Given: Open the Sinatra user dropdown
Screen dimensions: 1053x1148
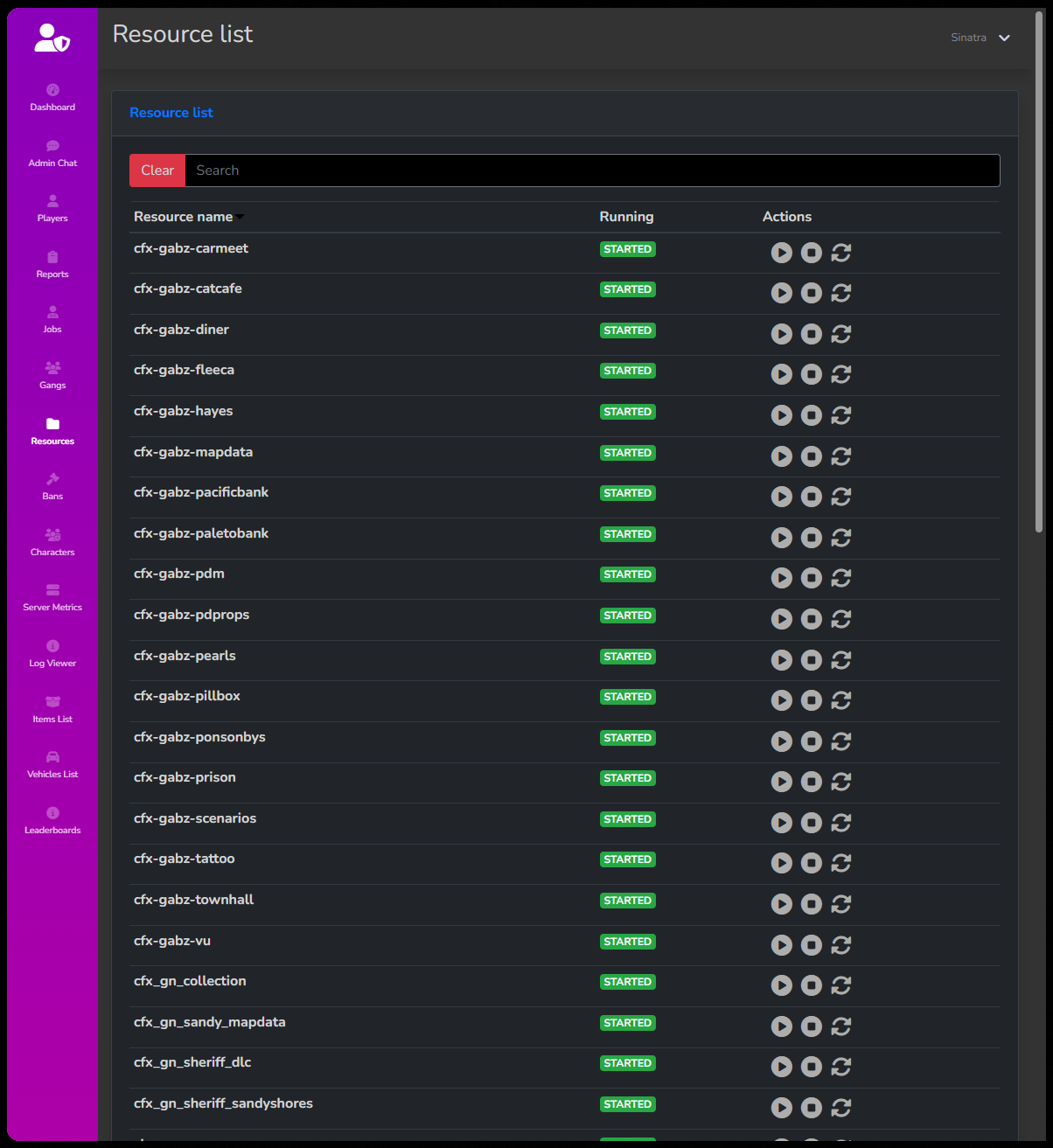Looking at the screenshot, I should pos(980,38).
